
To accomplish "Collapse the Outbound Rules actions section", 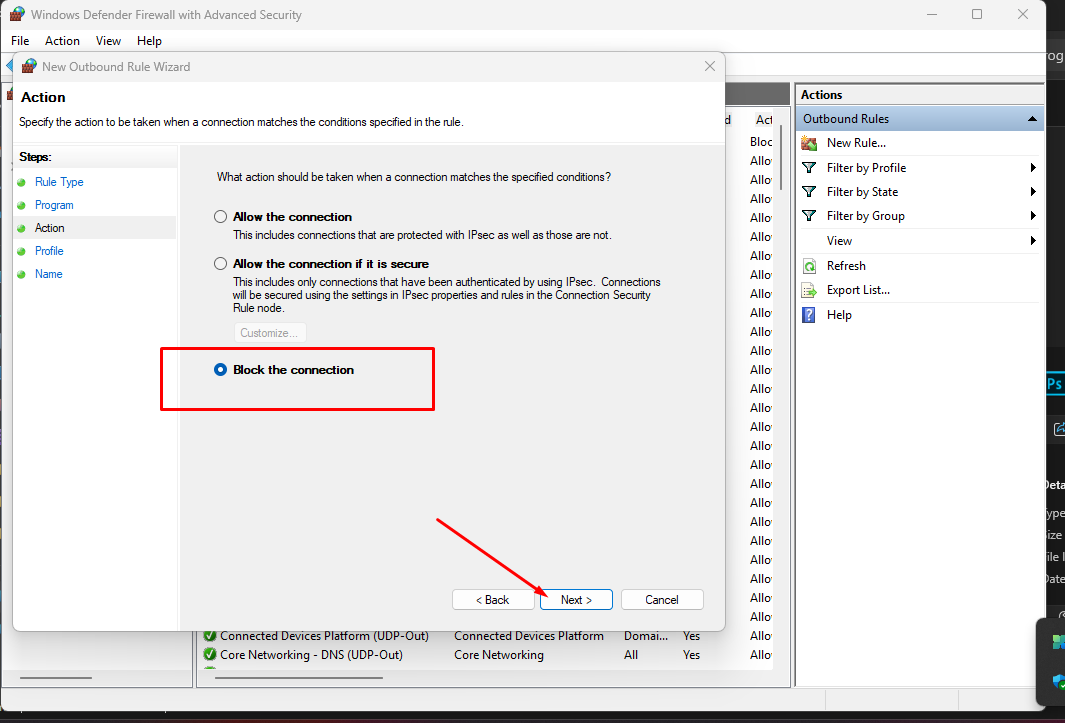I will point(1032,119).
